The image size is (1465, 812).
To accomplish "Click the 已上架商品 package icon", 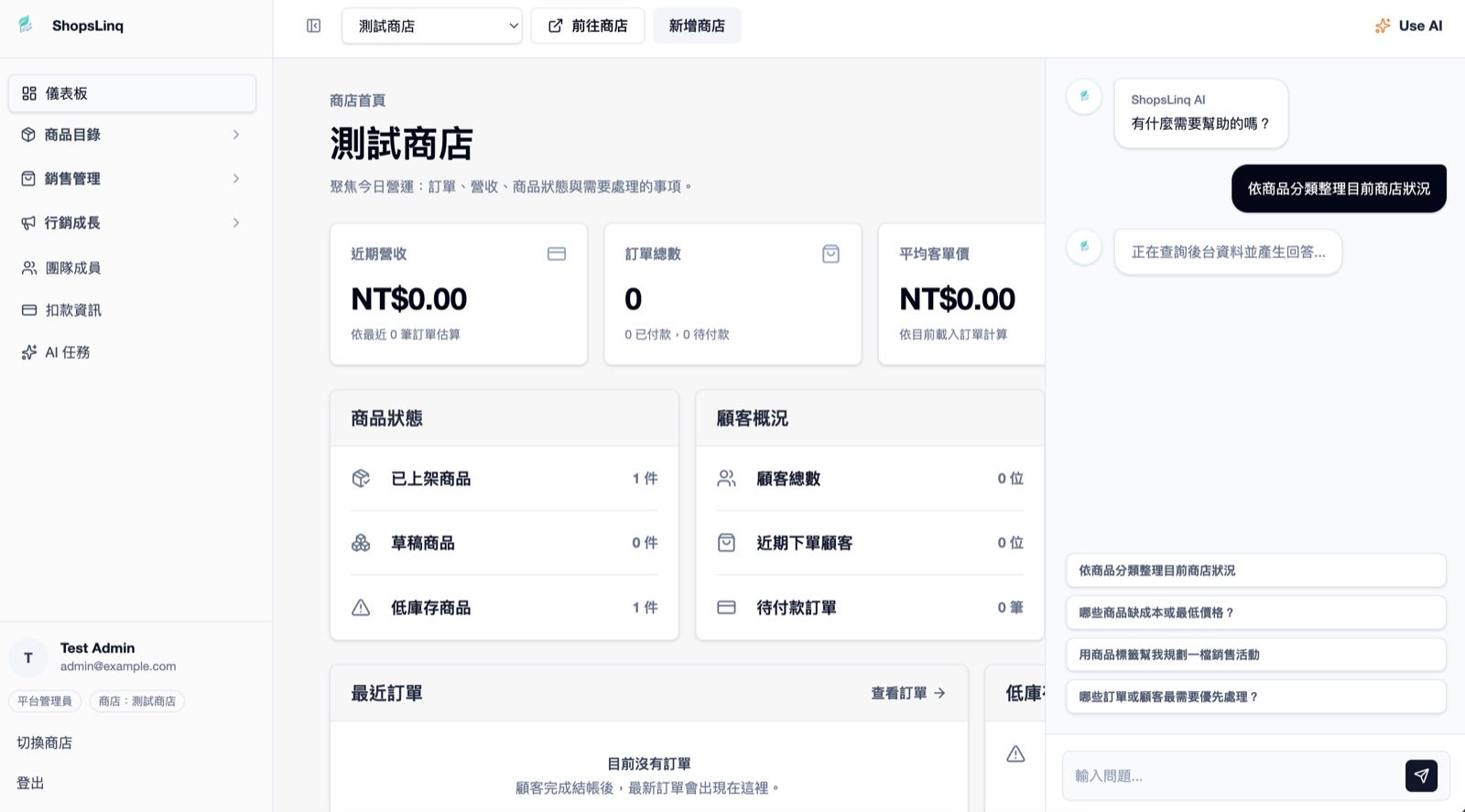I will coord(361,478).
